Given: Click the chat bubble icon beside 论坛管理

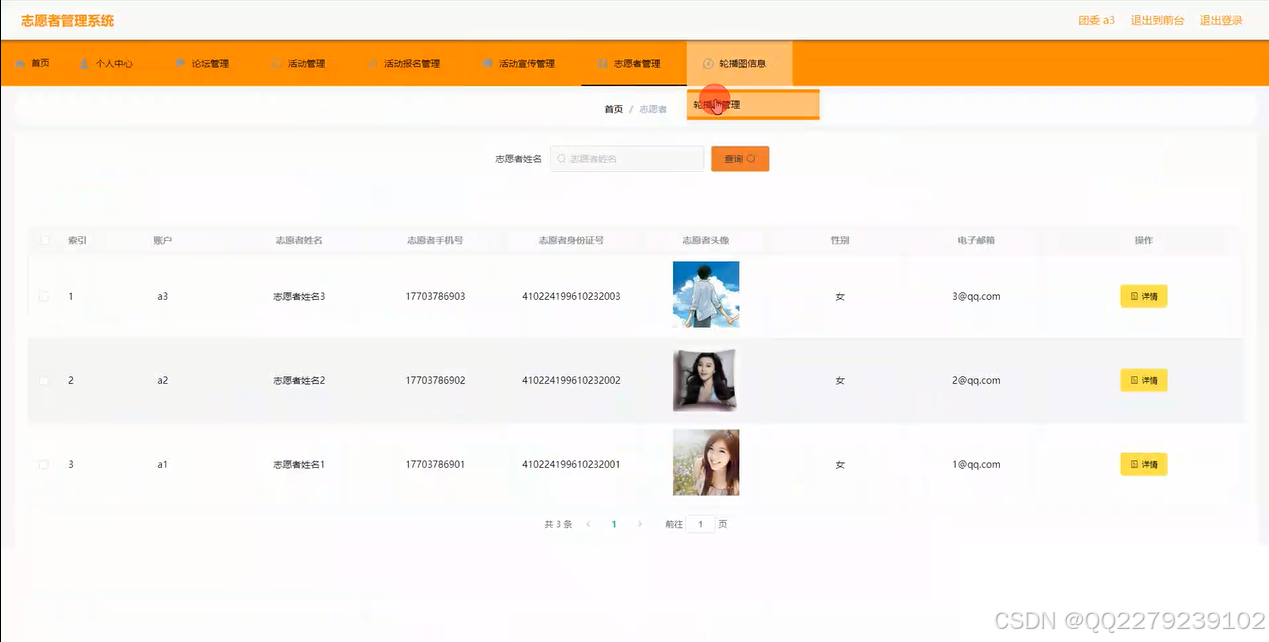Looking at the screenshot, I should pos(180,62).
